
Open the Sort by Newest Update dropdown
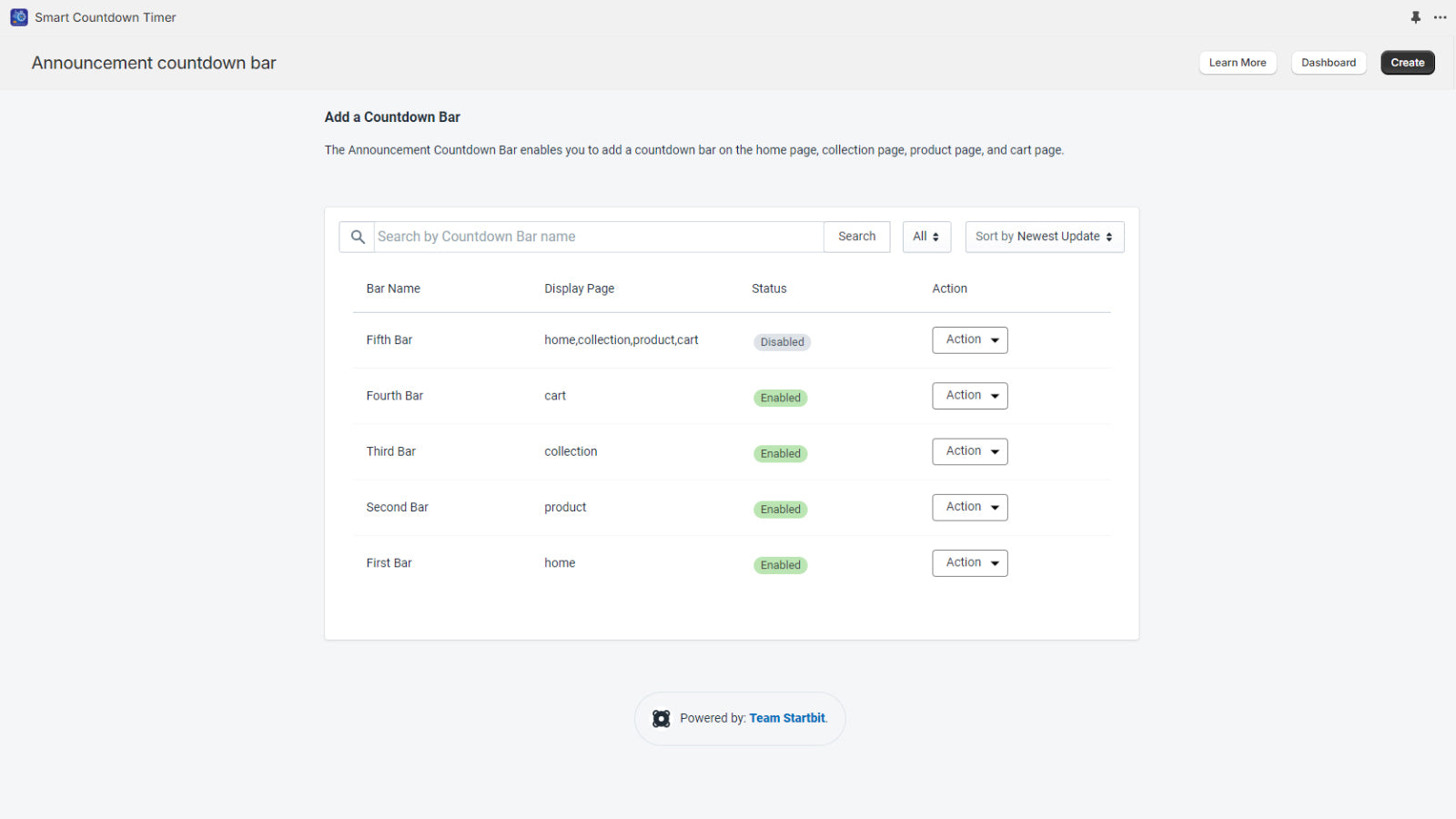coord(1044,237)
